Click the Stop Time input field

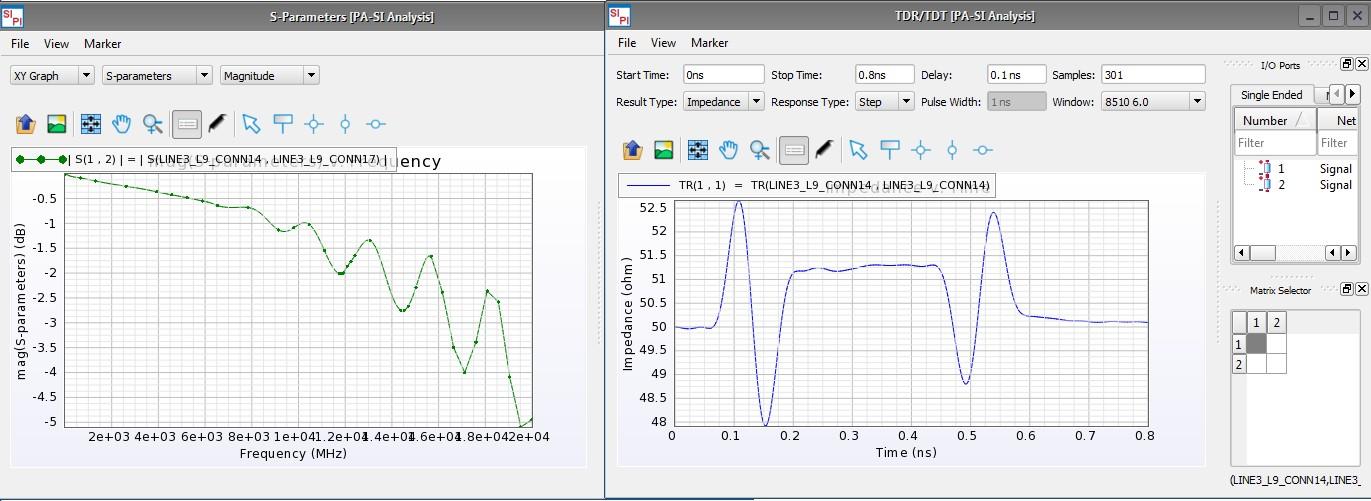pyautogui.click(x=884, y=75)
